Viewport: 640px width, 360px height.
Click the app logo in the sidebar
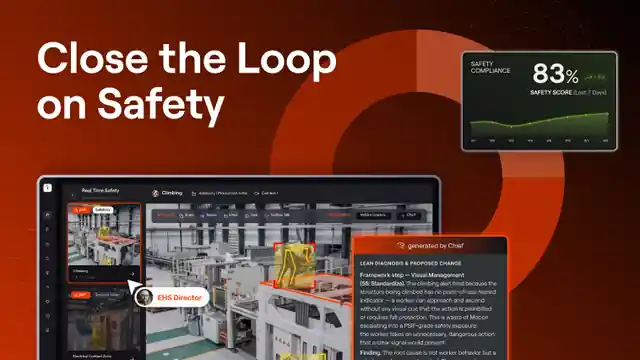pos(47,188)
